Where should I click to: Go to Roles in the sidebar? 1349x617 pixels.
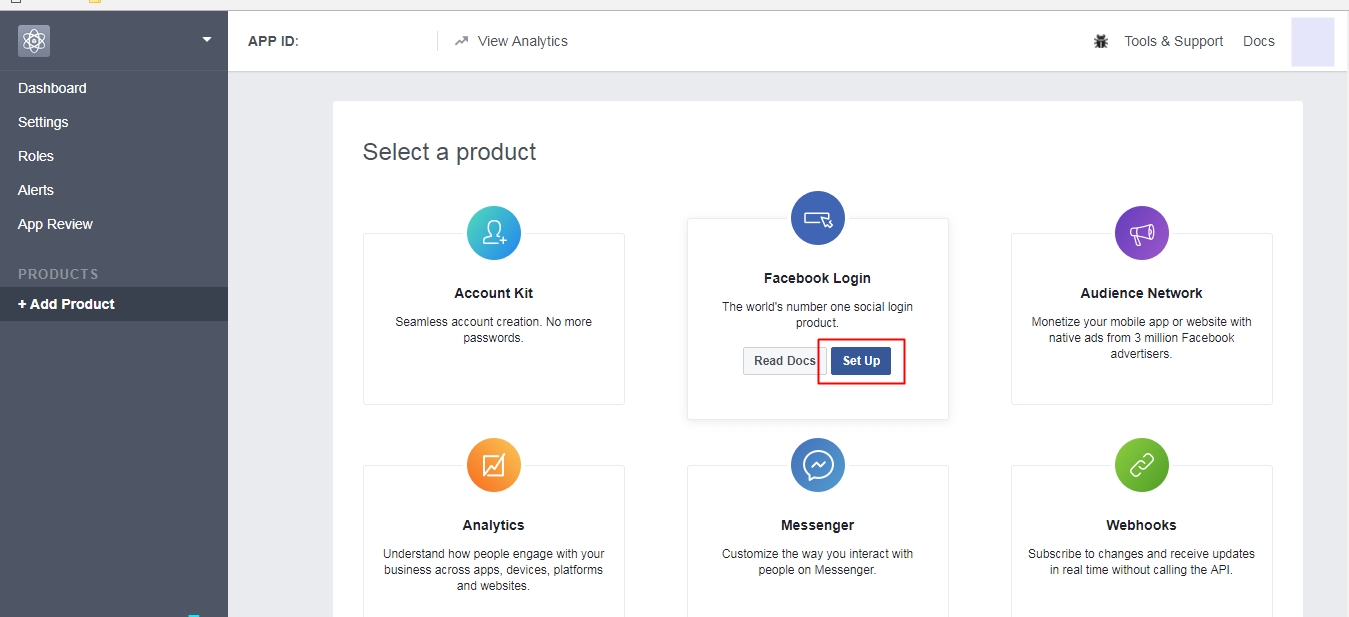[x=36, y=156]
